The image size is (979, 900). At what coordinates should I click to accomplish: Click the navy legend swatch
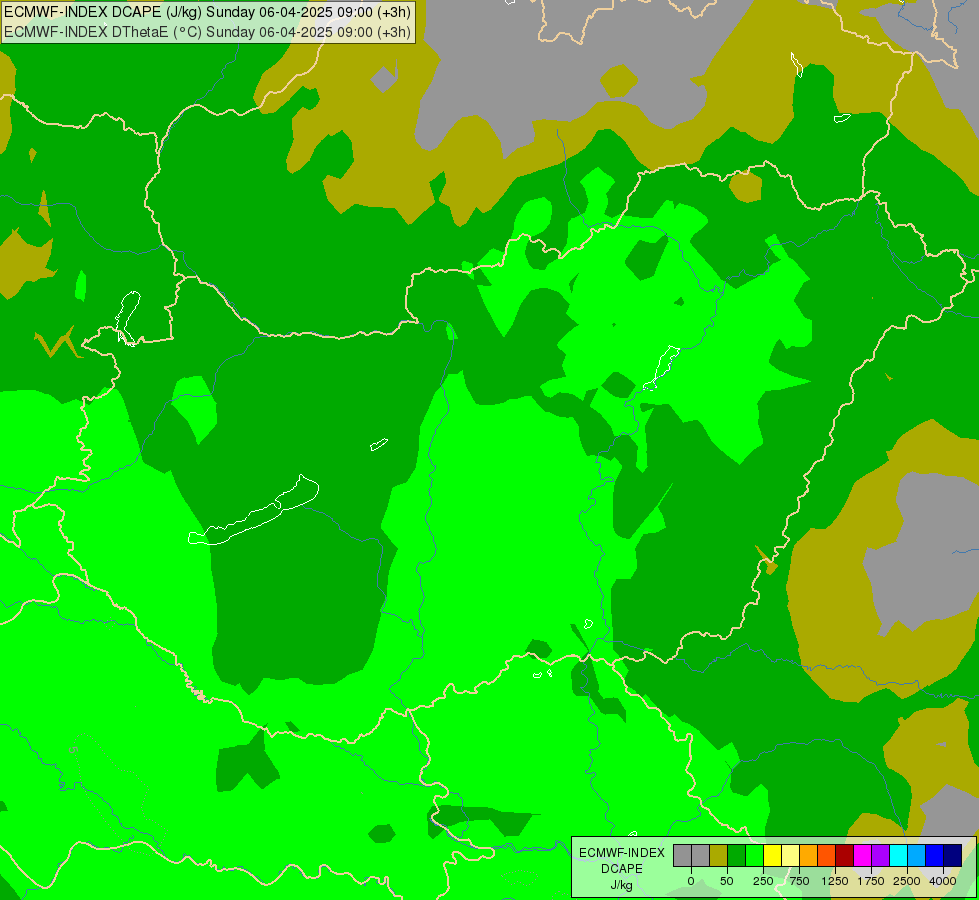coord(953,856)
